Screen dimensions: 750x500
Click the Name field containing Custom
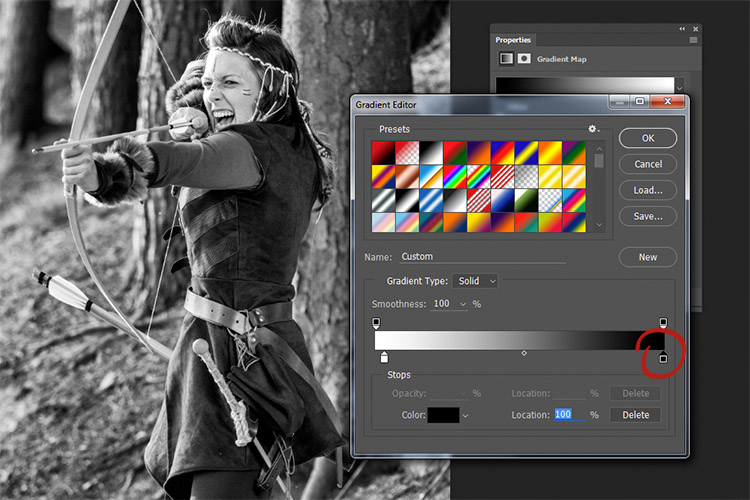click(483, 256)
